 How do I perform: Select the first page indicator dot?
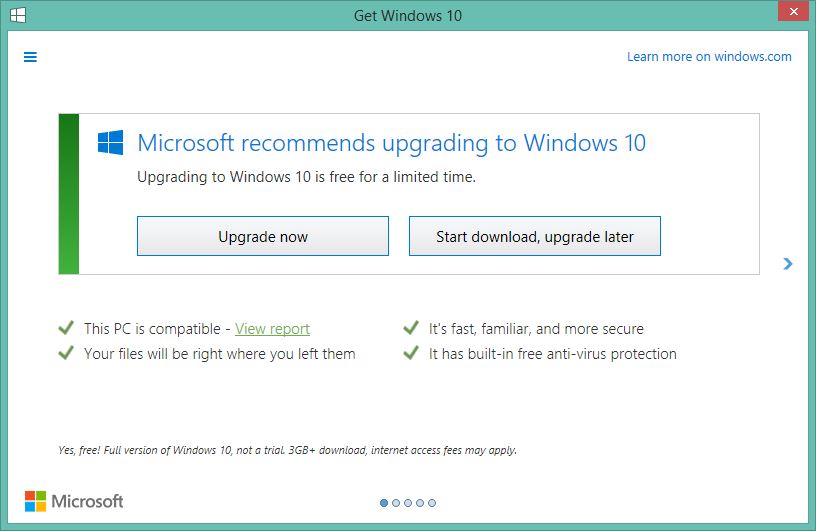(x=384, y=503)
